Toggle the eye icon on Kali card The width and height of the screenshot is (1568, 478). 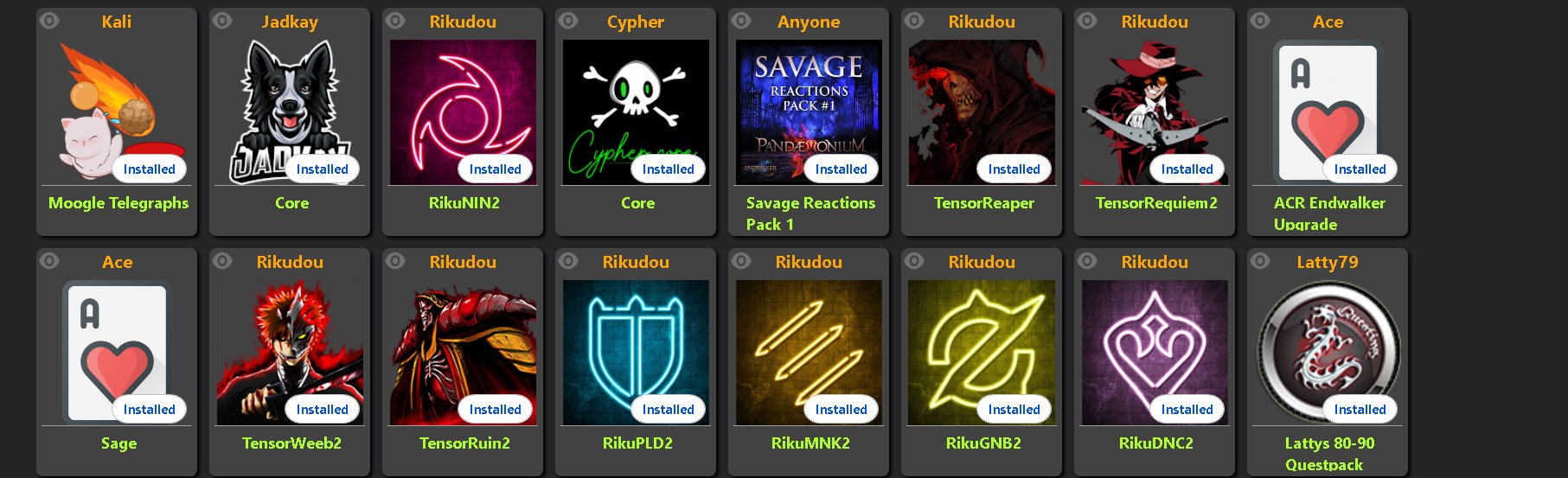[50, 20]
